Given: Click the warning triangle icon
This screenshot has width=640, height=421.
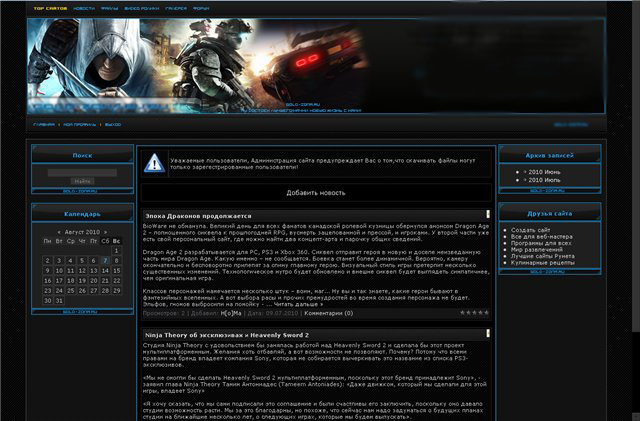Looking at the screenshot, I should [154, 163].
